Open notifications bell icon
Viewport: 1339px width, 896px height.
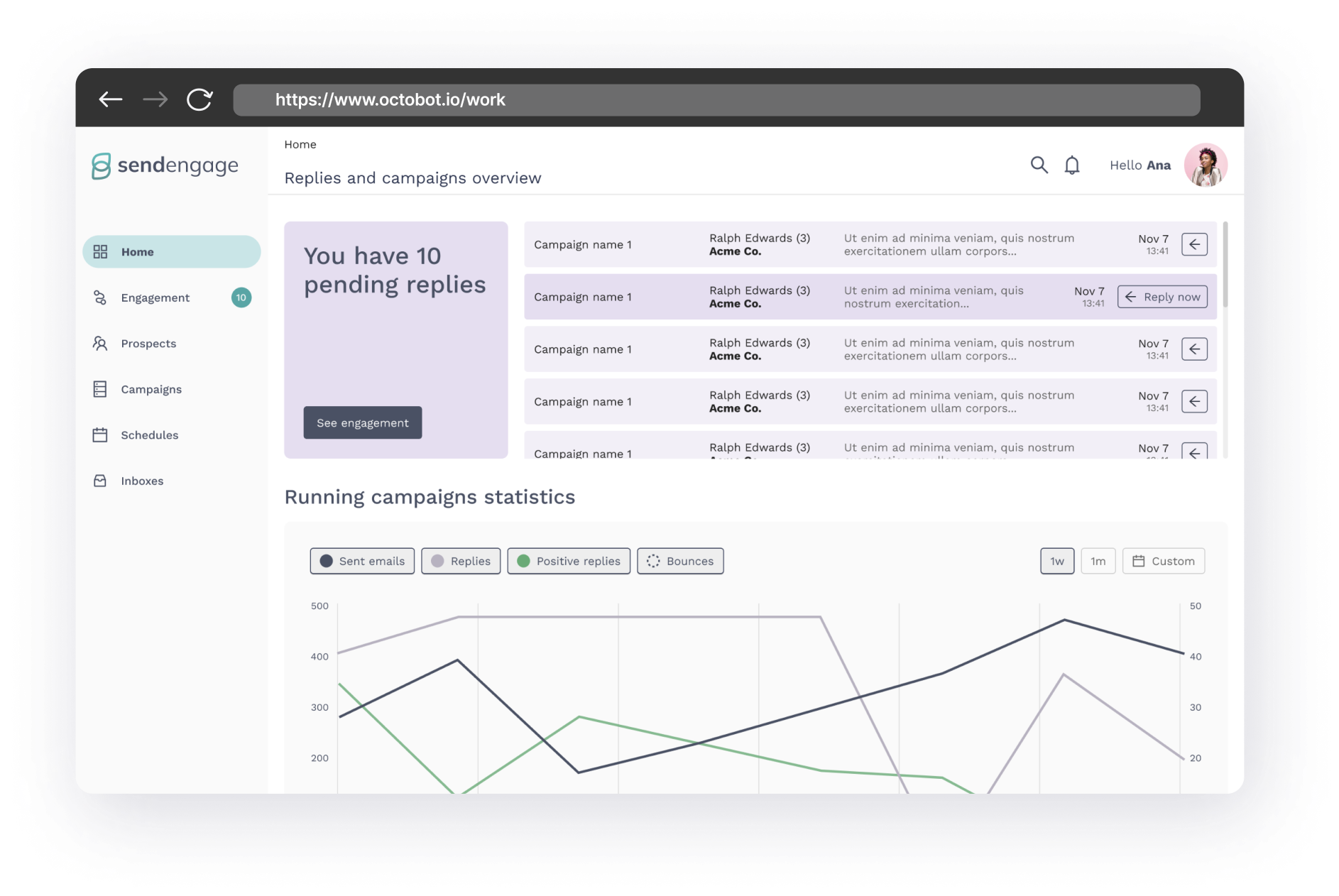[x=1071, y=165]
